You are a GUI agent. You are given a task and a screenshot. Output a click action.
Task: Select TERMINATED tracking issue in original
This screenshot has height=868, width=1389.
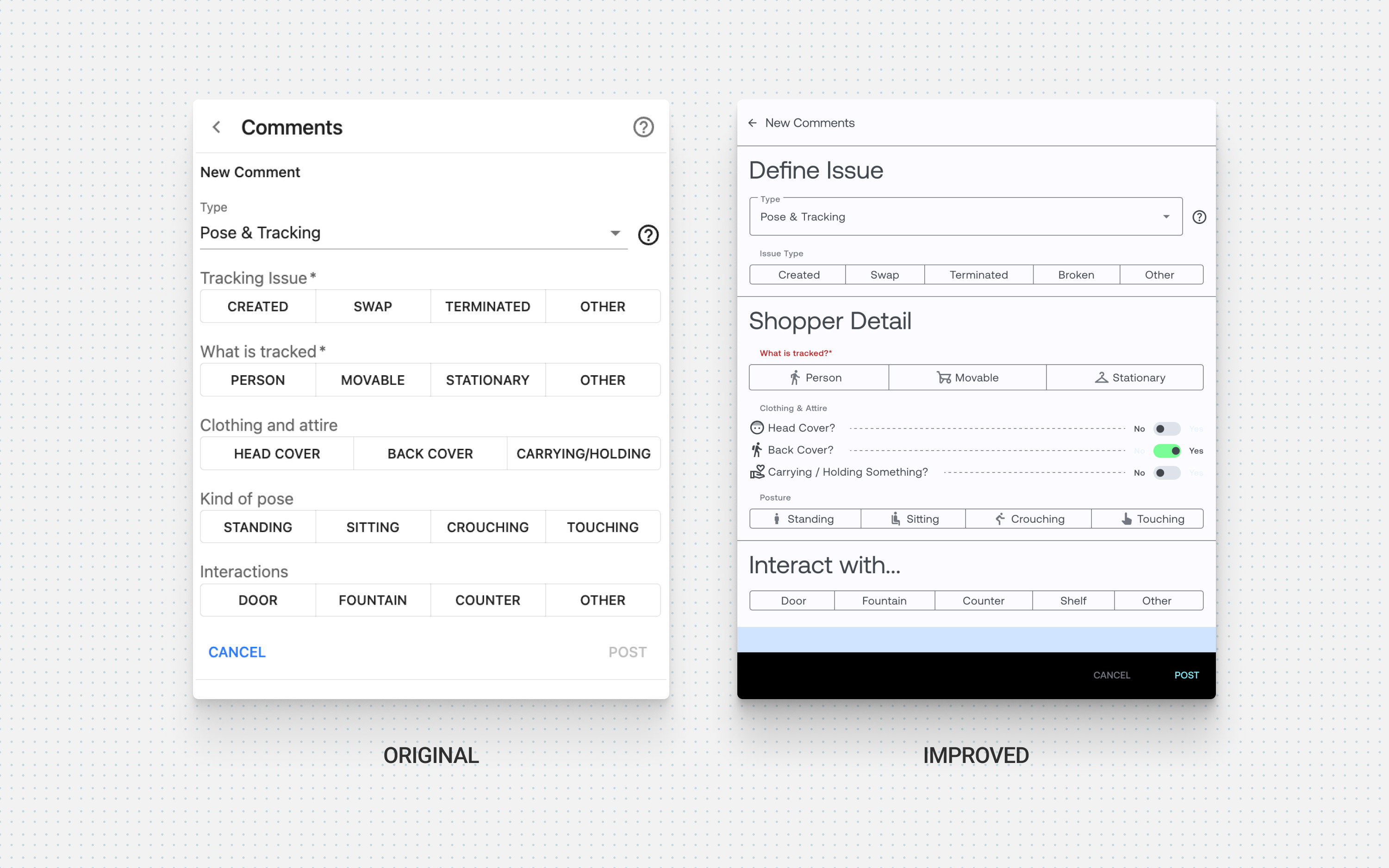(x=487, y=307)
